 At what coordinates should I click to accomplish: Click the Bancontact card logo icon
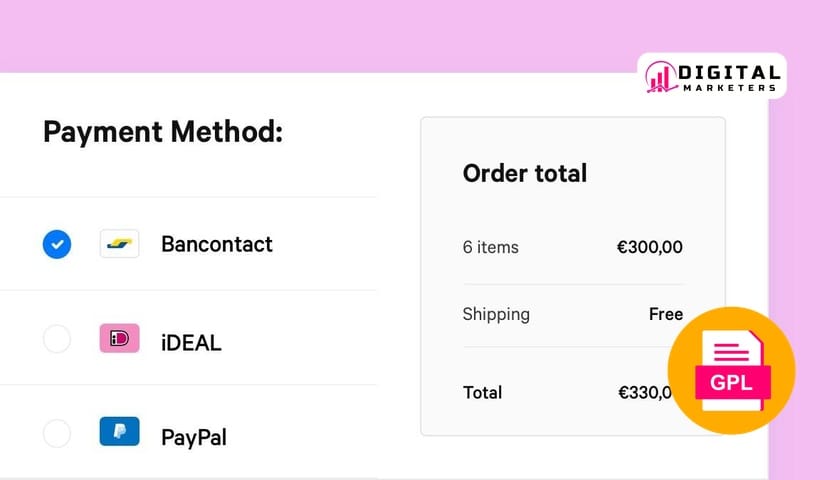coord(119,244)
